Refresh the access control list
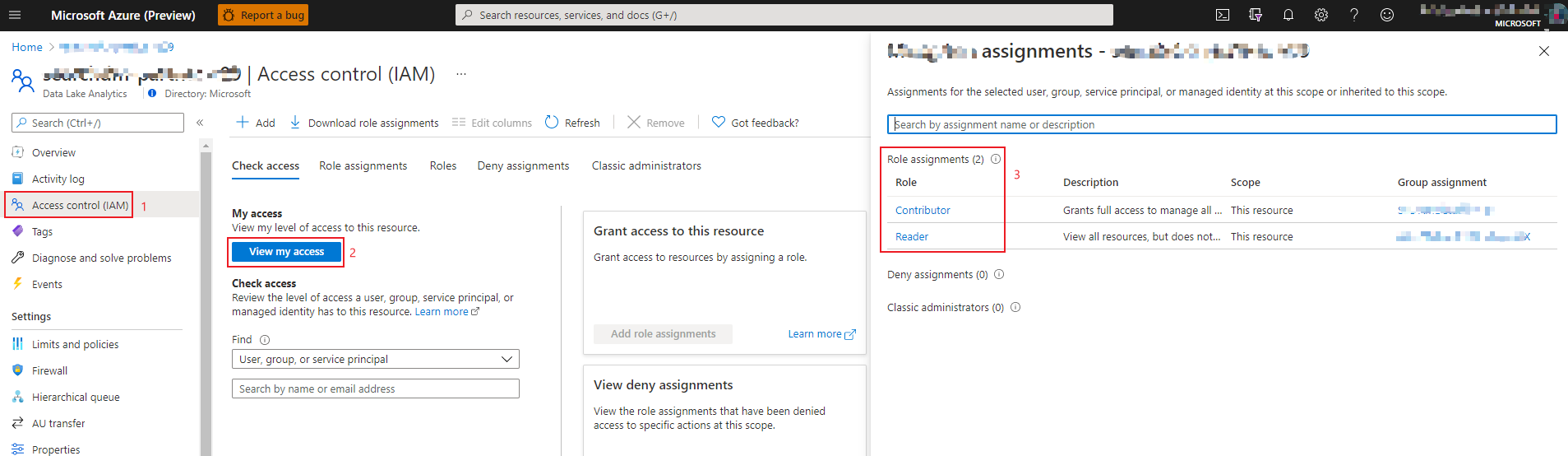The image size is (1568, 456). [572, 123]
